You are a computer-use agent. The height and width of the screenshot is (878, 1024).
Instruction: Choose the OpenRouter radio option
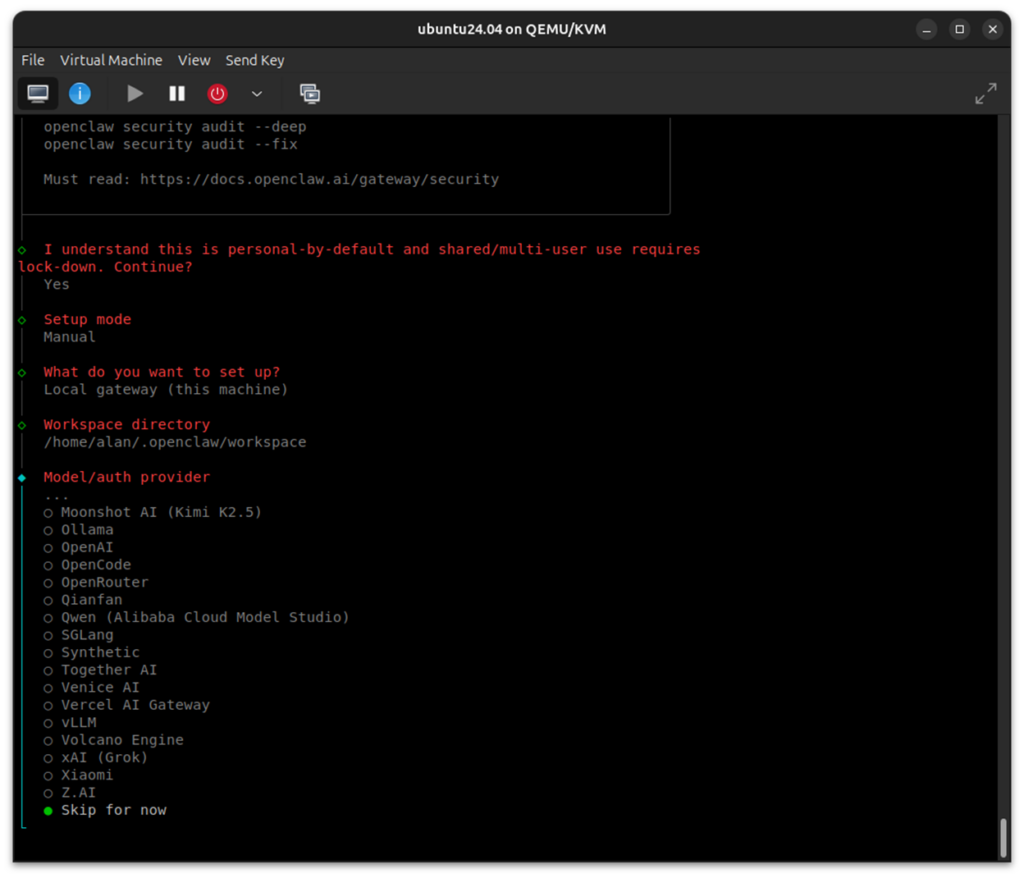coord(104,582)
